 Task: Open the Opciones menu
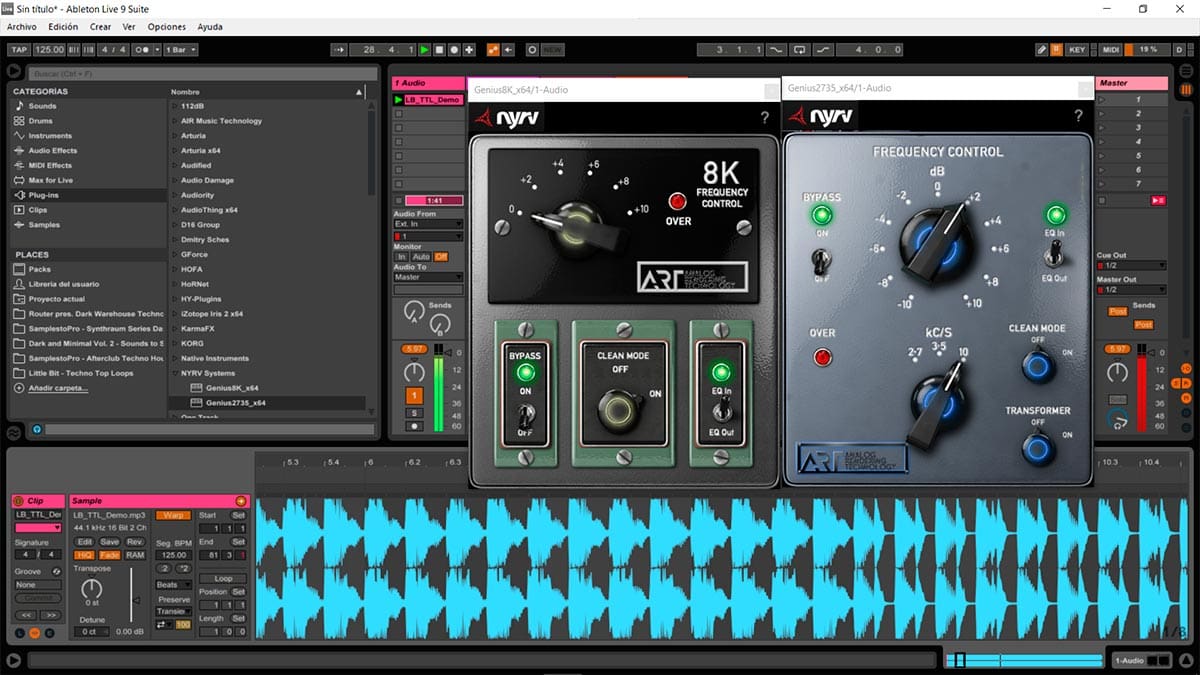click(x=167, y=27)
